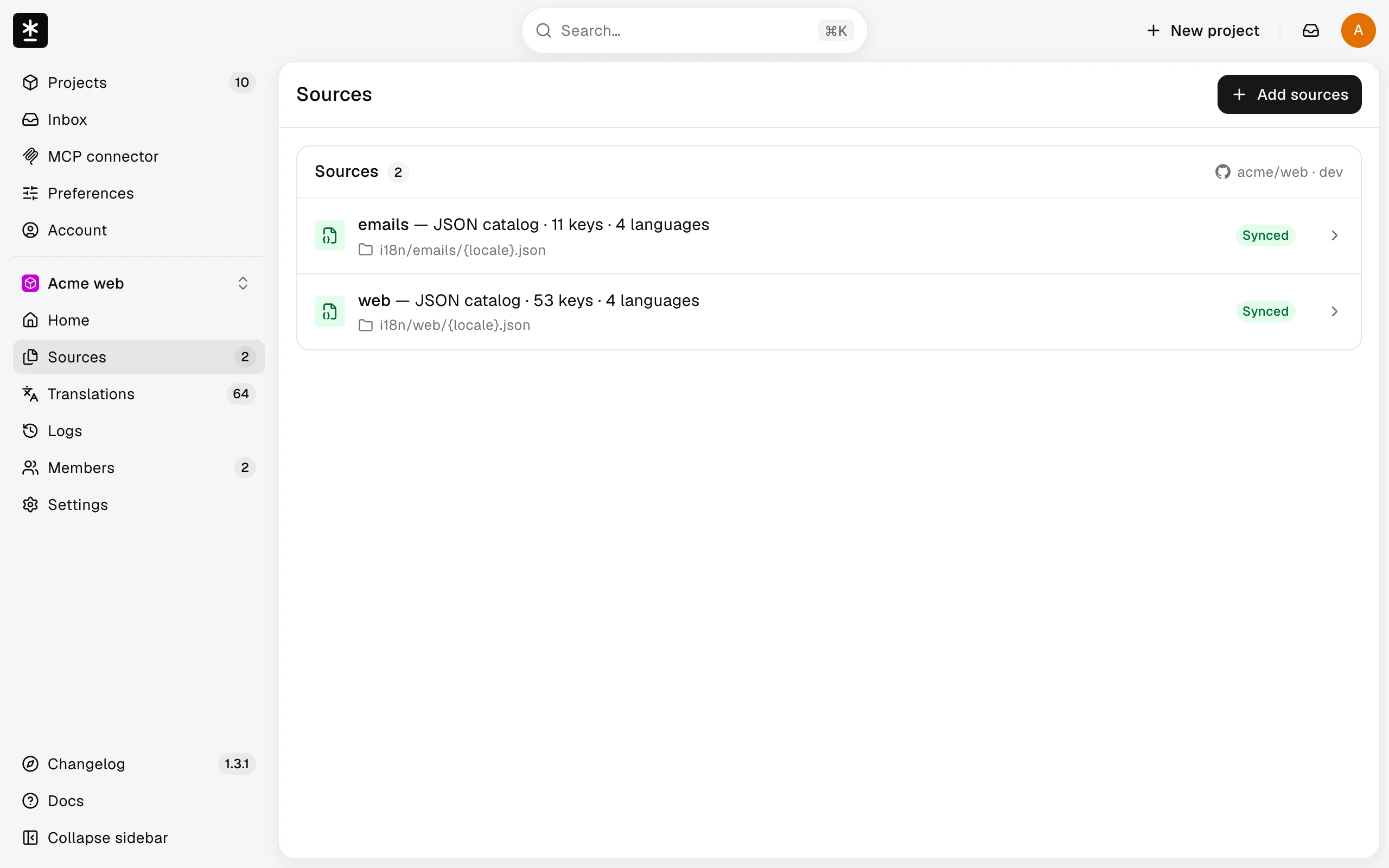Create a New project

coord(1203,30)
